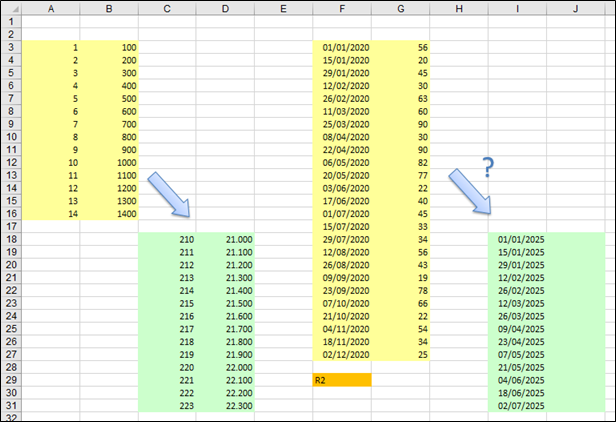Select column J header
Screen dimensions: 616x422
click(x=575, y=9)
